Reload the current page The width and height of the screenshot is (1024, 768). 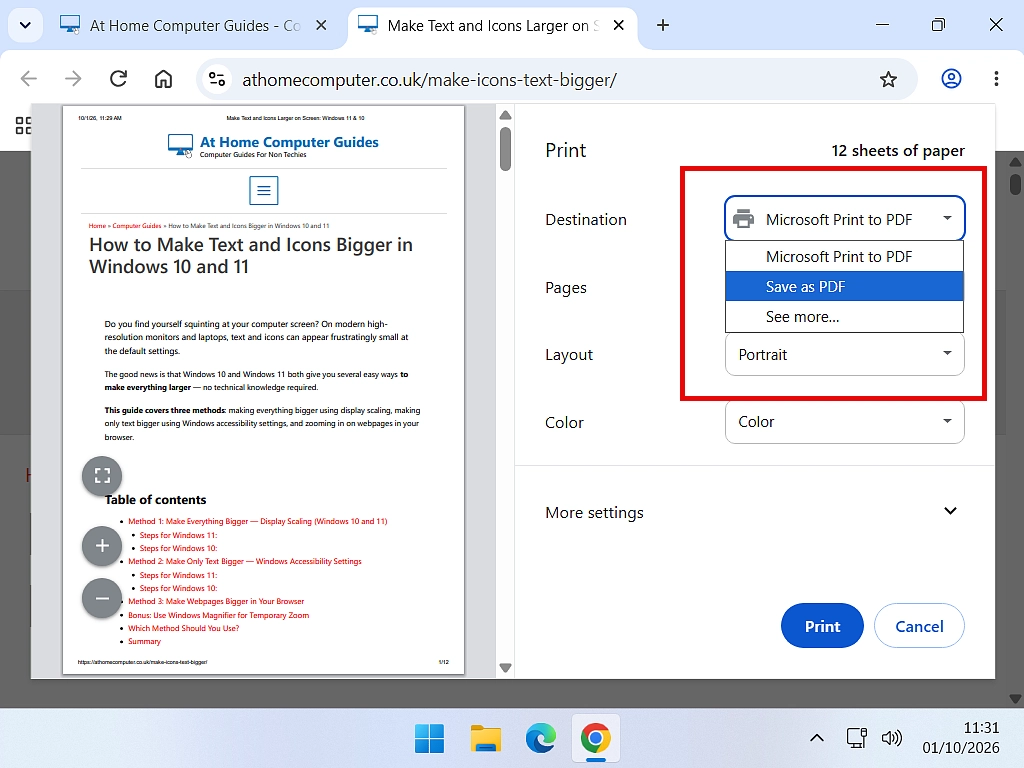[x=118, y=79]
